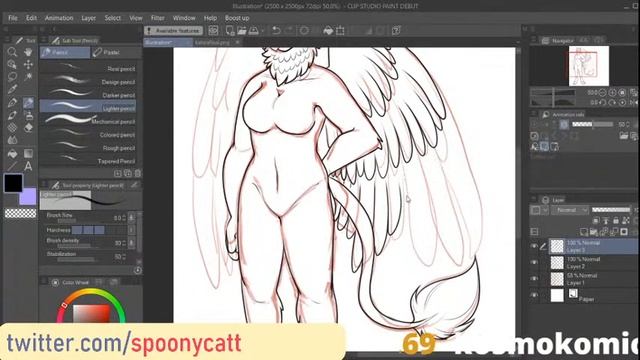
Task: Select the Zoom magnifier tool
Action: click(x=12, y=52)
